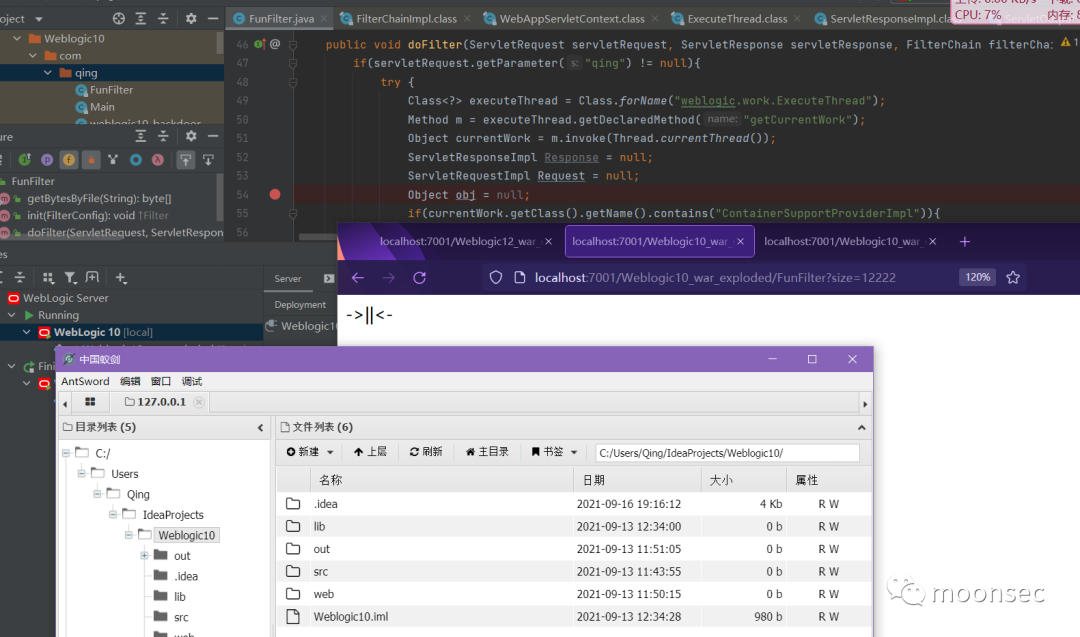1080x637 pixels.
Task: Open Group By in Services toolbar
Action: click(x=48, y=278)
